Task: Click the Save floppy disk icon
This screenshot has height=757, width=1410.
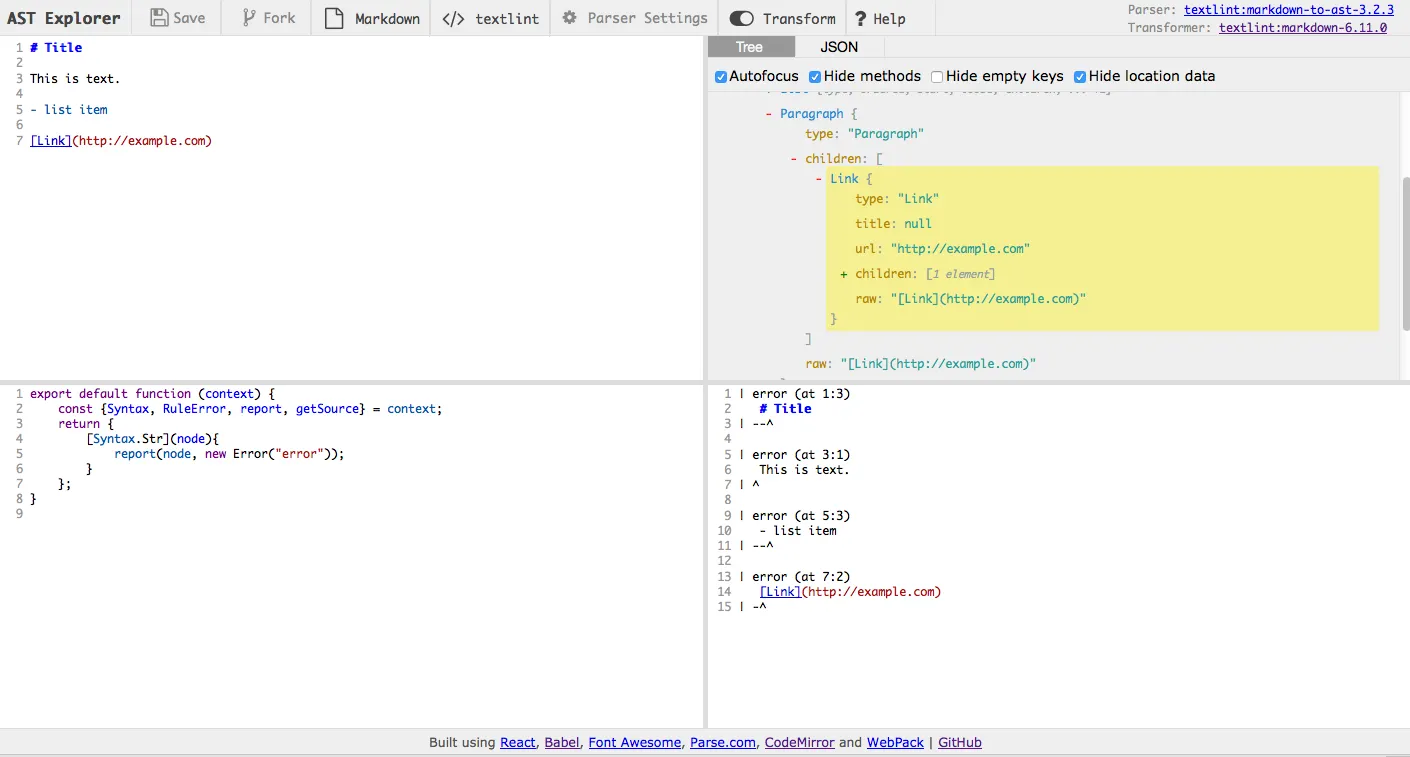Action: tap(160, 18)
